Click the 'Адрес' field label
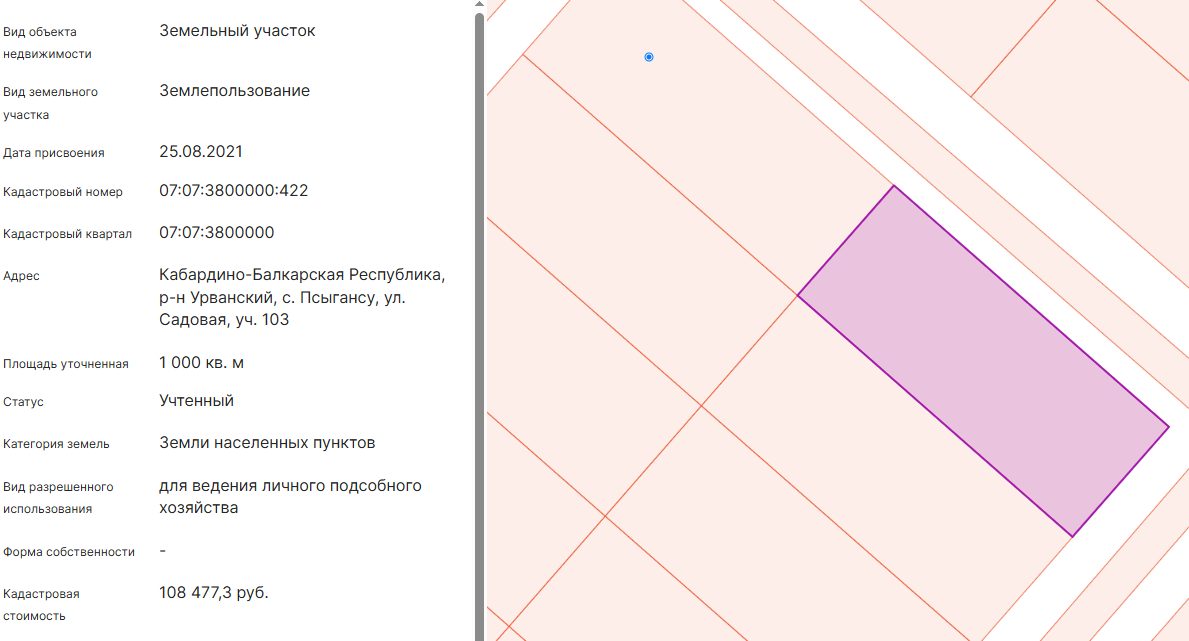This screenshot has height=641, width=1189. (x=21, y=276)
